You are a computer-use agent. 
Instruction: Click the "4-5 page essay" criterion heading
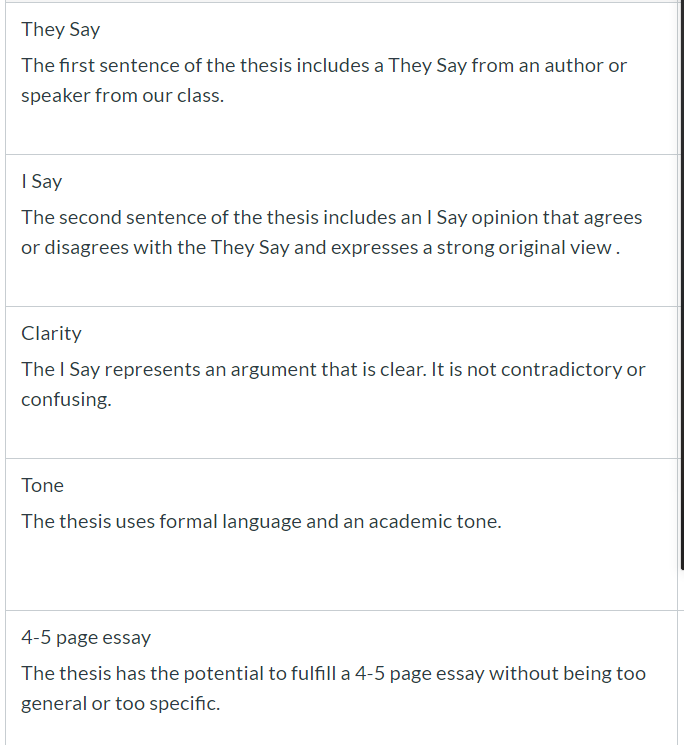tap(86, 638)
